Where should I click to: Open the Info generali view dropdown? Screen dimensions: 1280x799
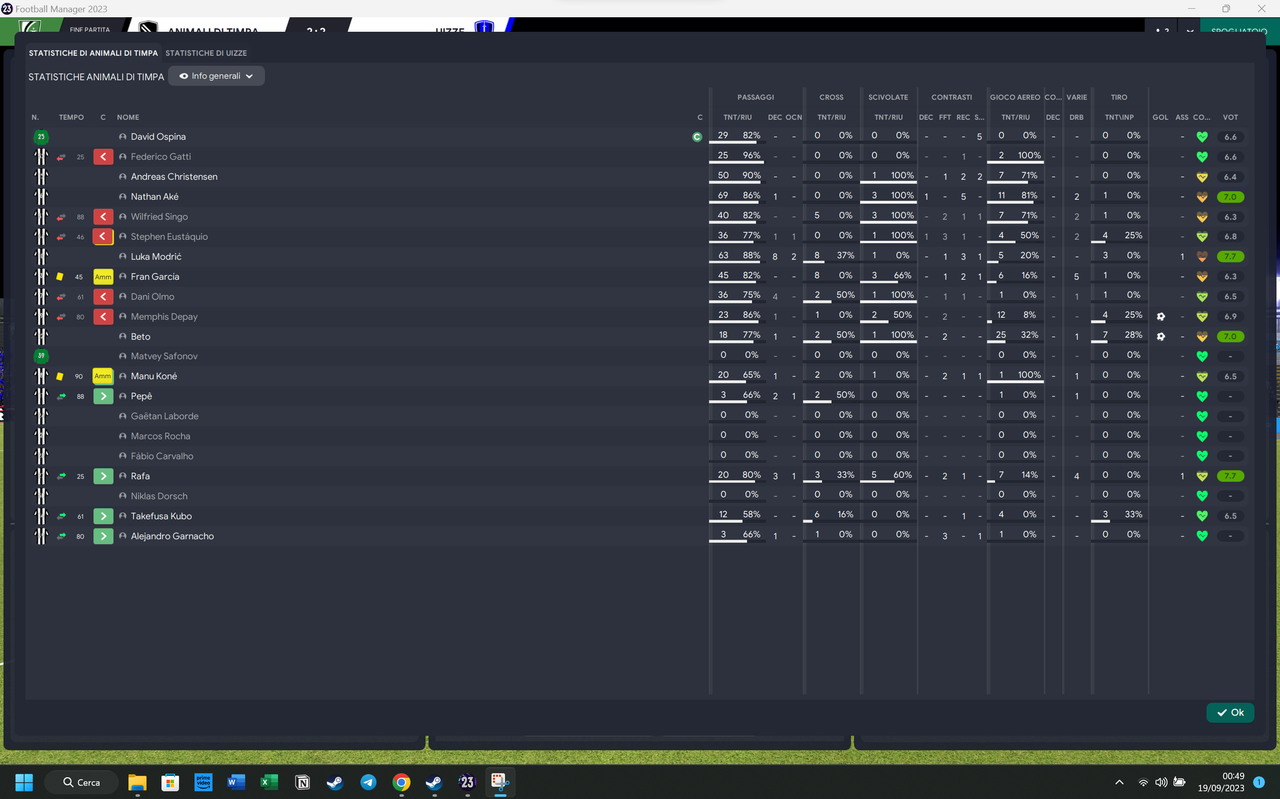coord(216,76)
